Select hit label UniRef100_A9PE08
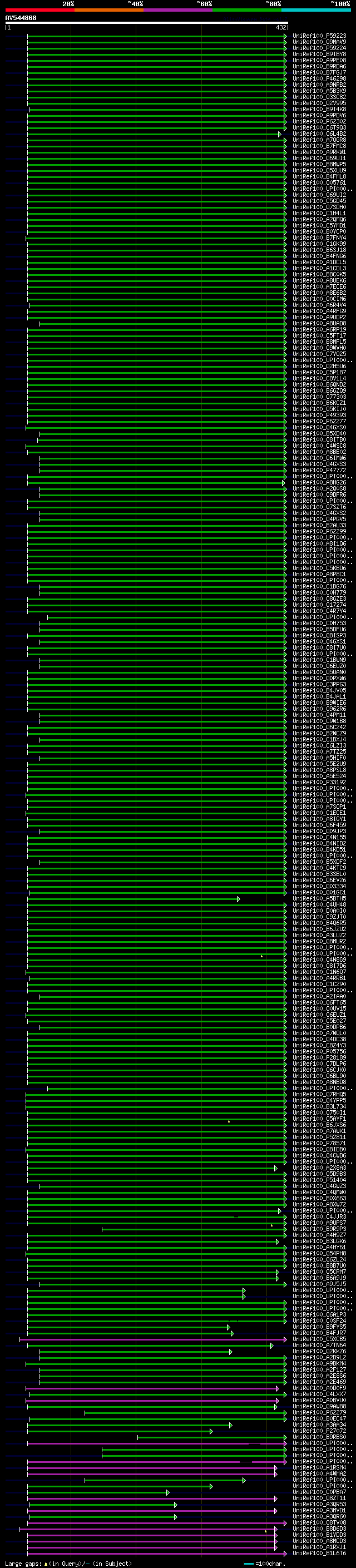This screenshot has width=356, height=1568. 319,60
